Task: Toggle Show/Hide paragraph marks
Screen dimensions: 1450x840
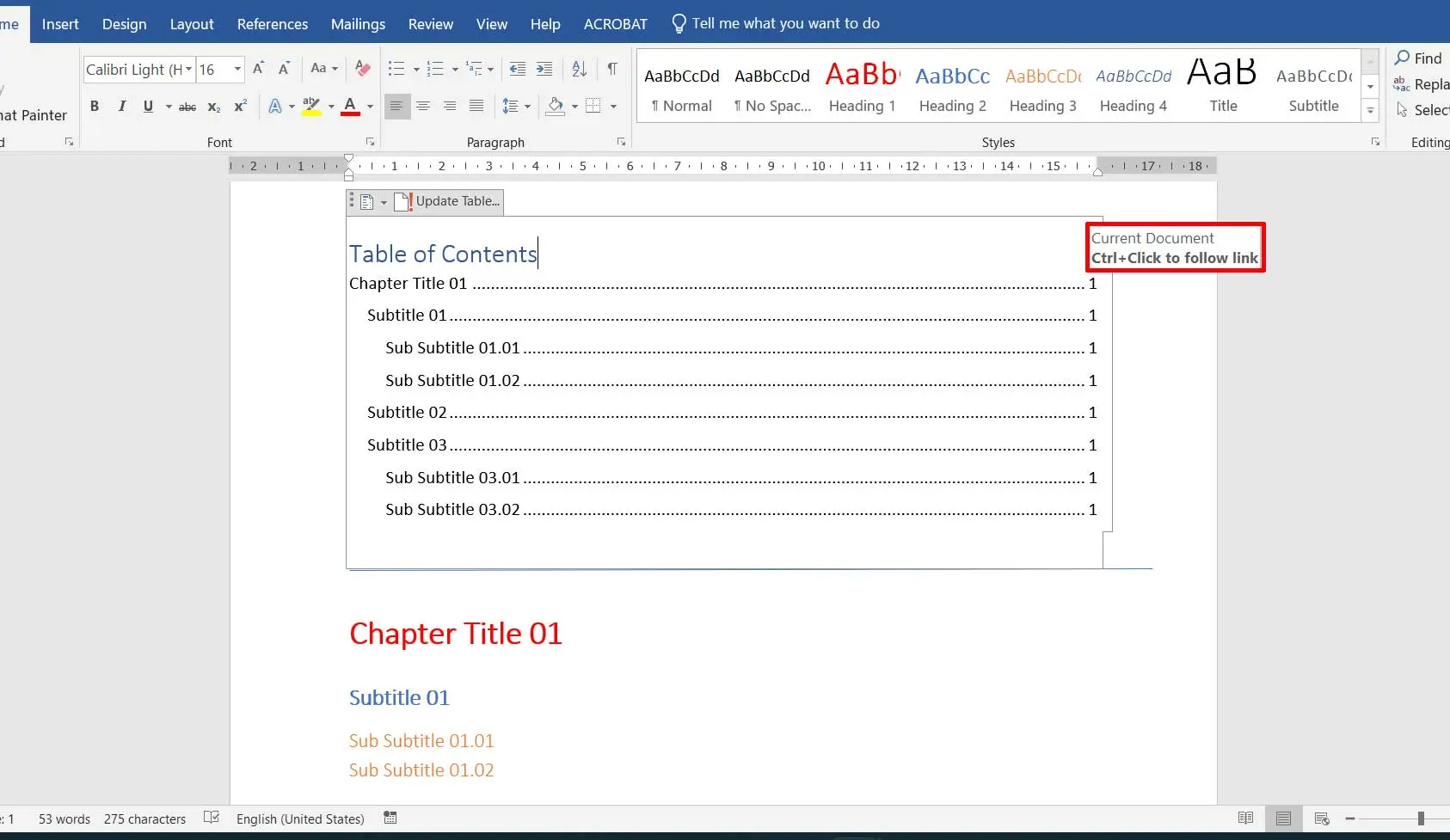Action: click(x=611, y=69)
